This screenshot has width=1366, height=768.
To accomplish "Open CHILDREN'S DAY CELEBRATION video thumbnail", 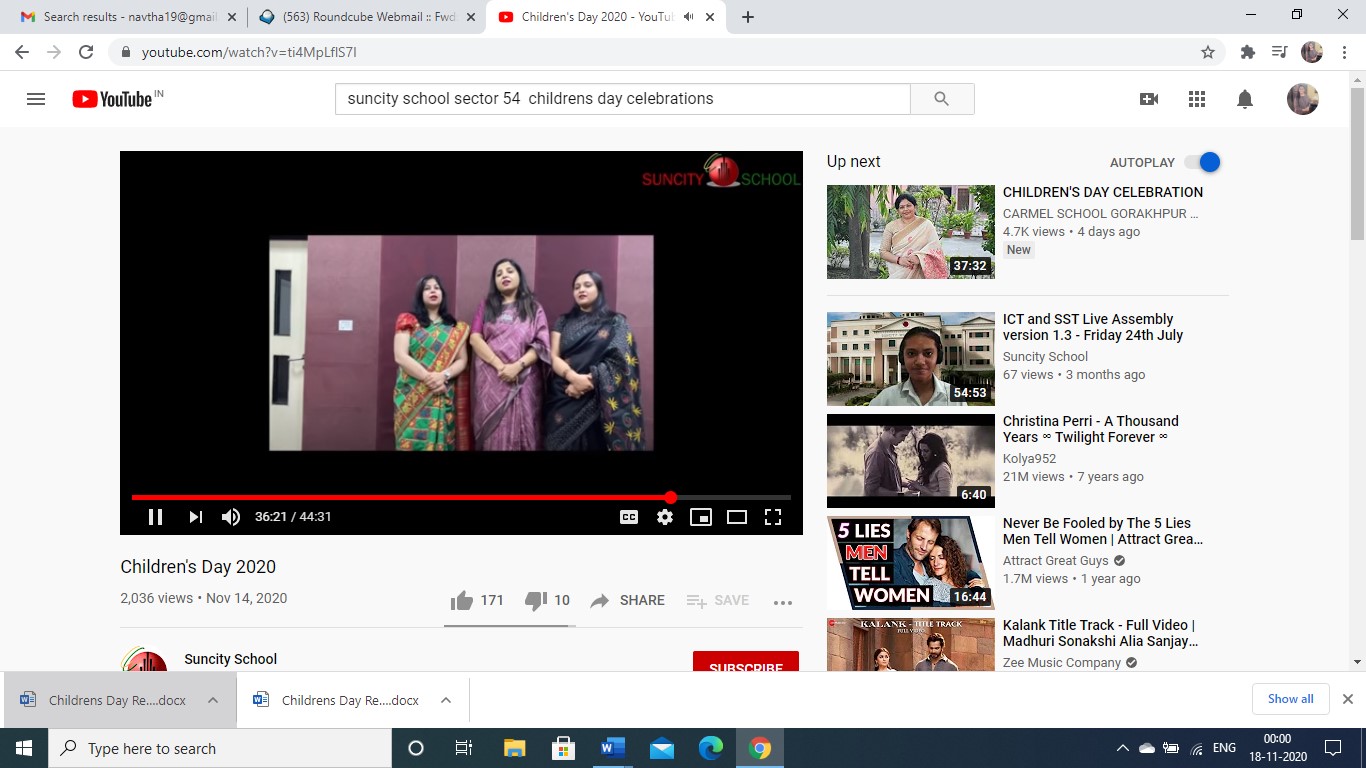I will pos(911,232).
